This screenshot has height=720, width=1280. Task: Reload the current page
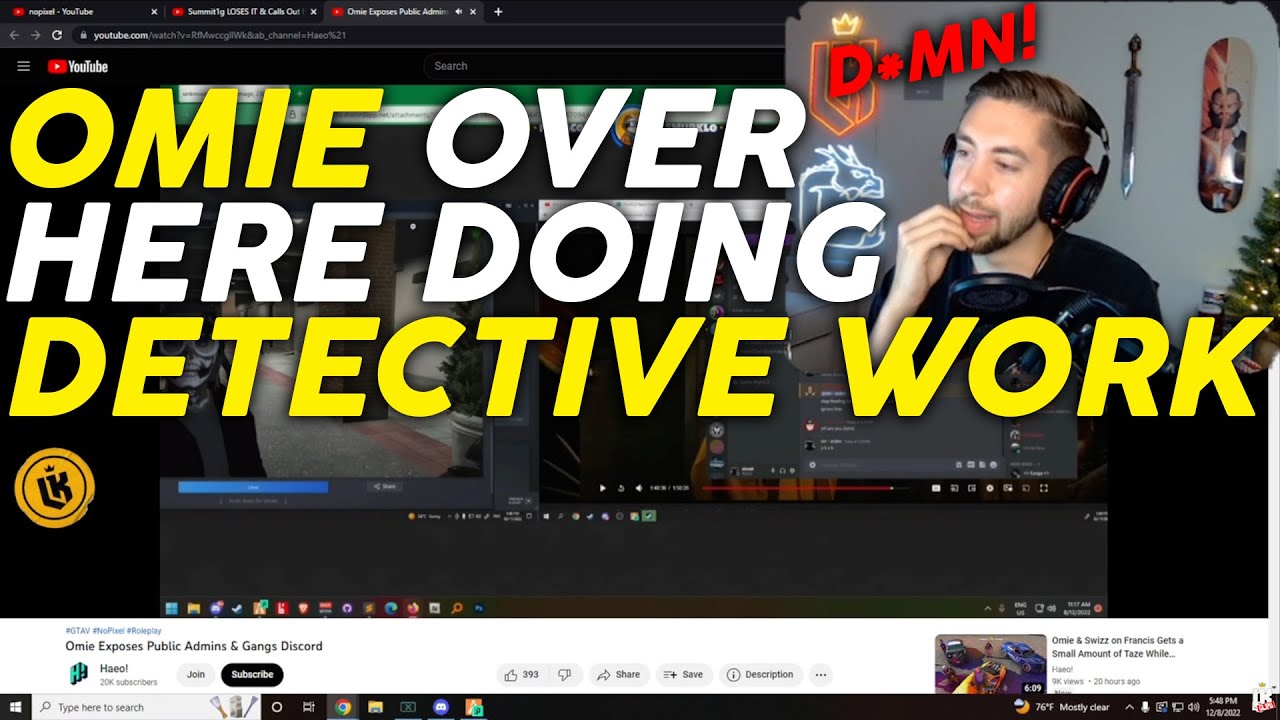[56, 35]
